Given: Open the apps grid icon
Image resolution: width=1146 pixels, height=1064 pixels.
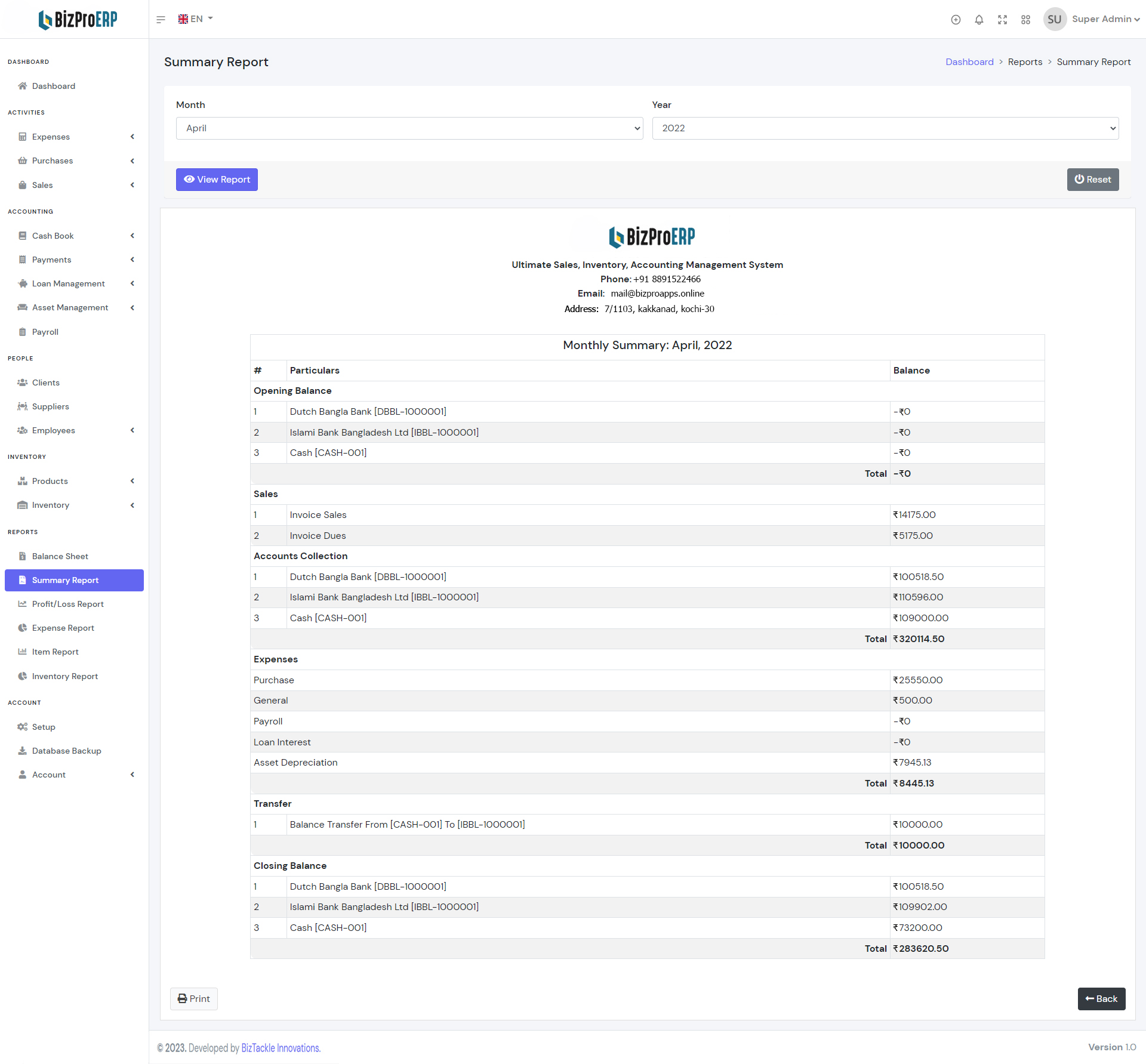Looking at the screenshot, I should (x=1025, y=20).
